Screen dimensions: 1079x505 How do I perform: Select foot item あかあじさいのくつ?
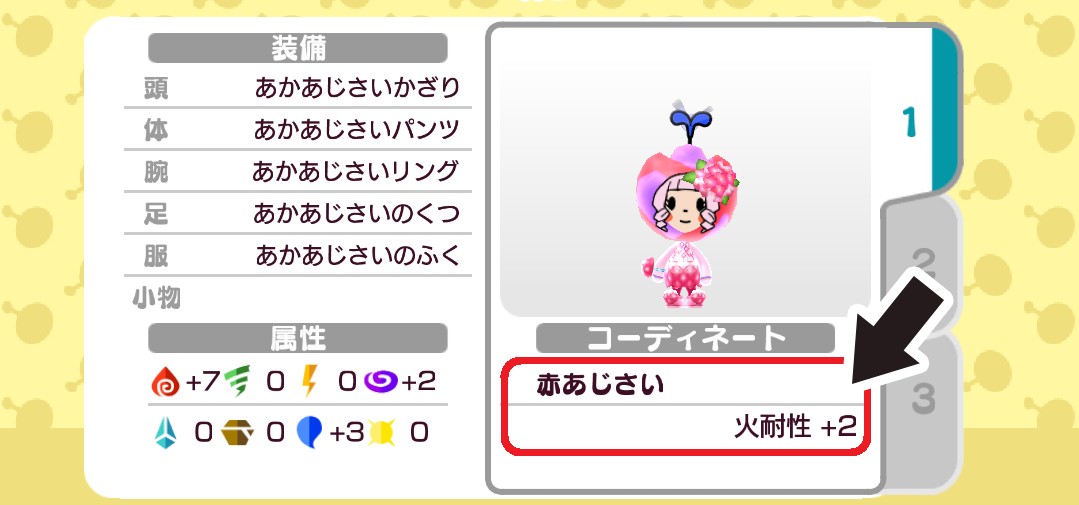tap(298, 215)
